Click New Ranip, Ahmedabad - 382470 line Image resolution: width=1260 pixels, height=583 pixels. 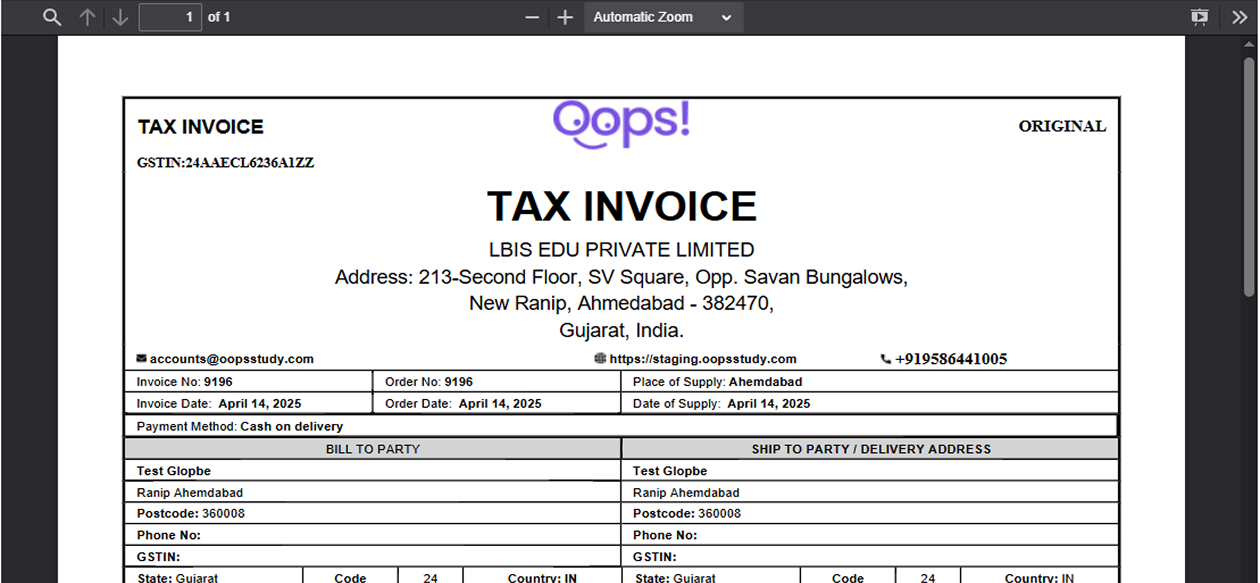pyautogui.click(x=622, y=304)
